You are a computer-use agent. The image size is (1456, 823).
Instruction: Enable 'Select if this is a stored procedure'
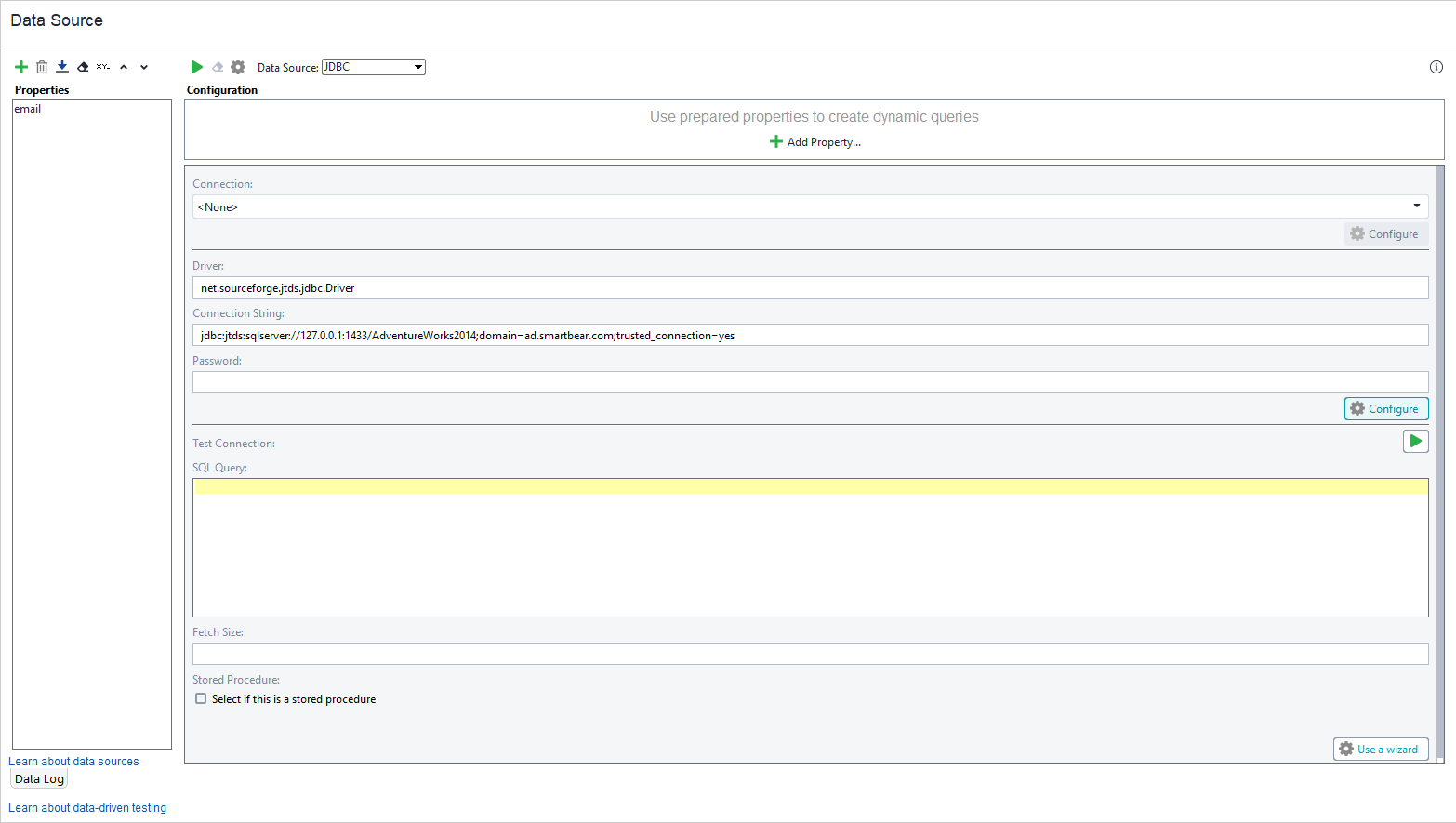tap(201, 698)
